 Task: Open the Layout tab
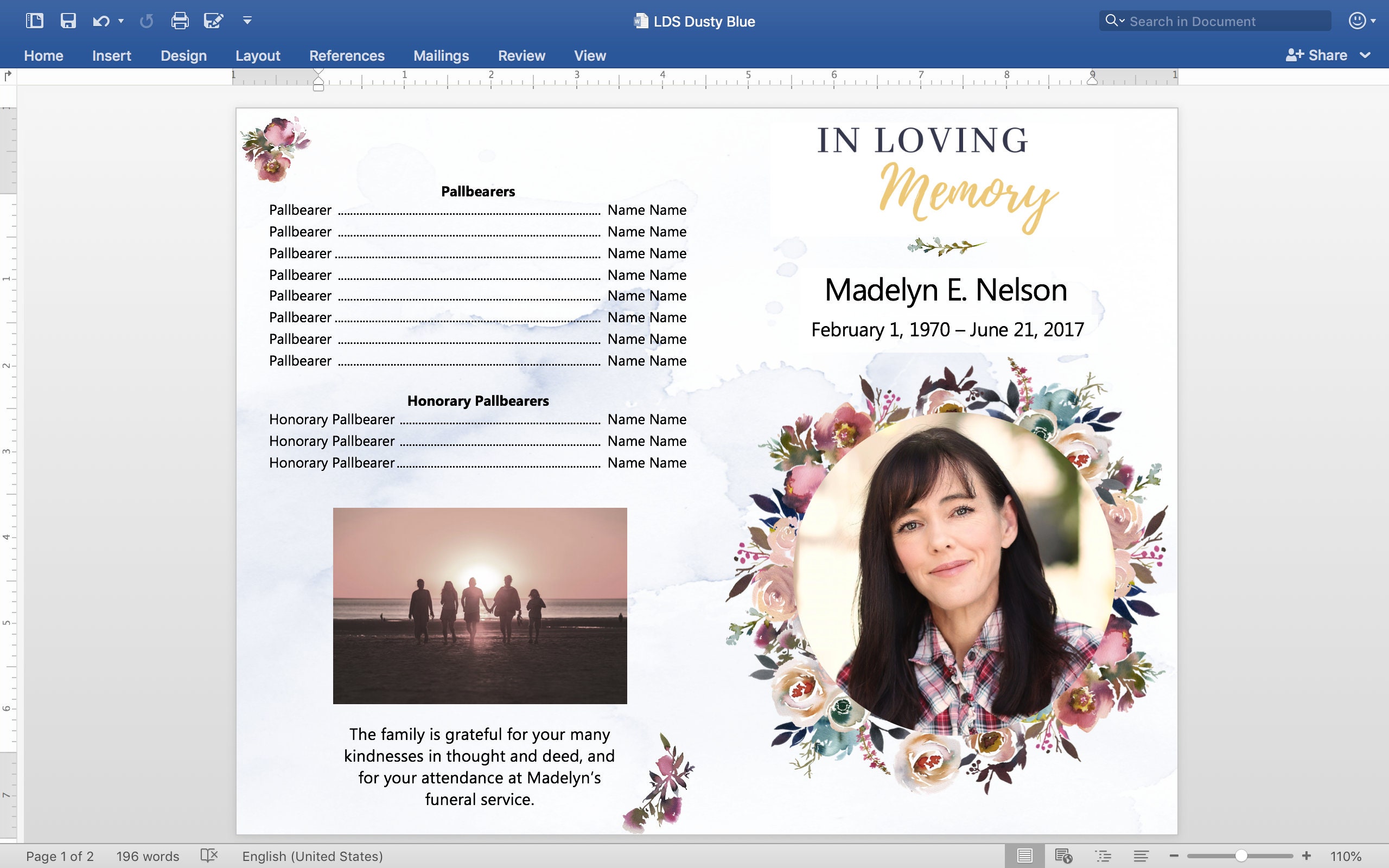pyautogui.click(x=258, y=56)
